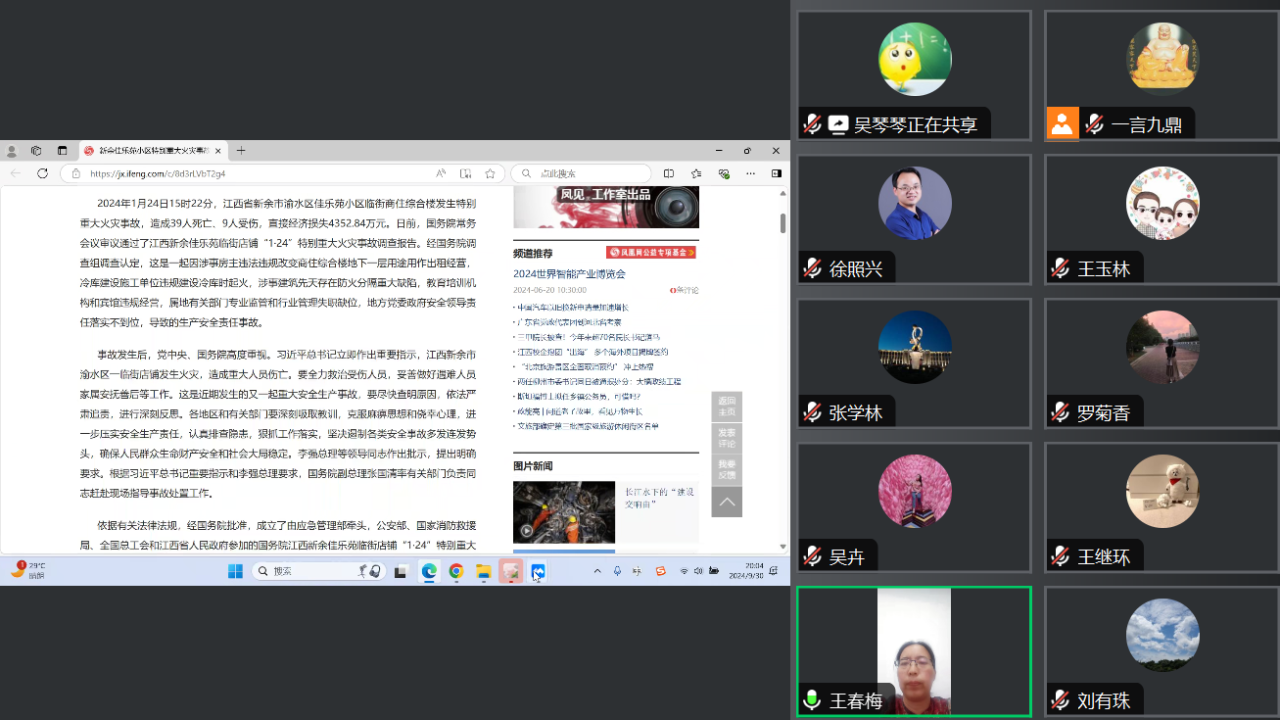The width and height of the screenshot is (1280, 720).
Task: Click the Edge icon in taskbar
Action: pos(429,571)
